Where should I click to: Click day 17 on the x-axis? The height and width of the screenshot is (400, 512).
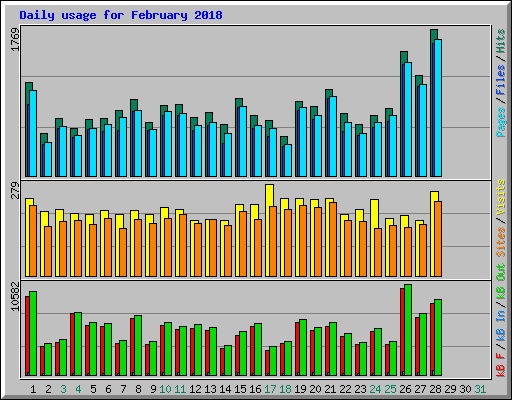(x=270, y=389)
